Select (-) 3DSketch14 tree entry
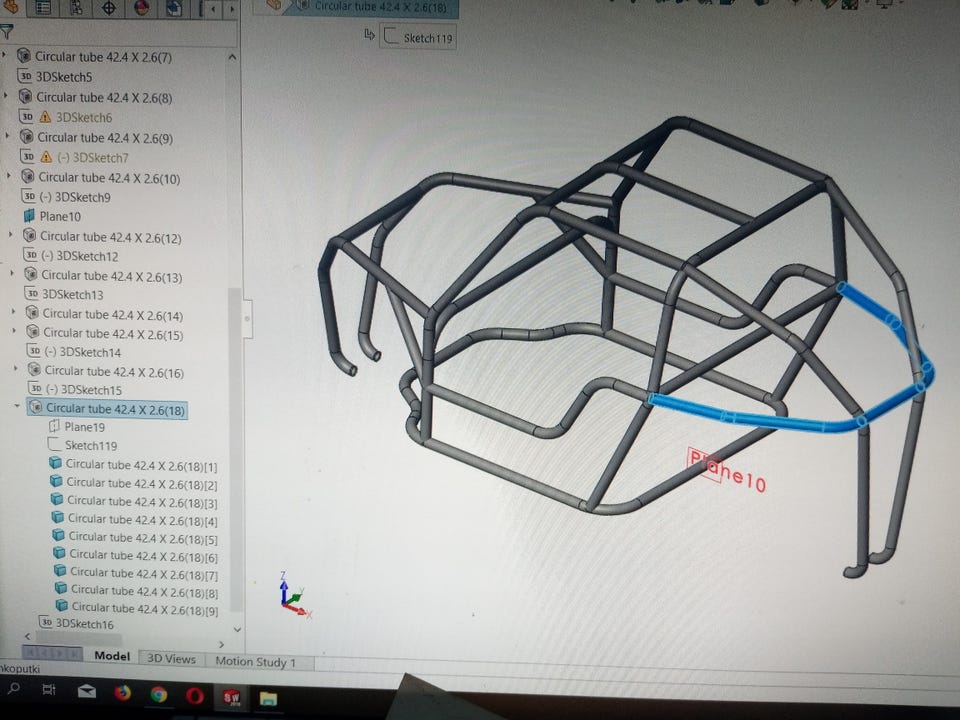The image size is (960, 720). [83, 352]
